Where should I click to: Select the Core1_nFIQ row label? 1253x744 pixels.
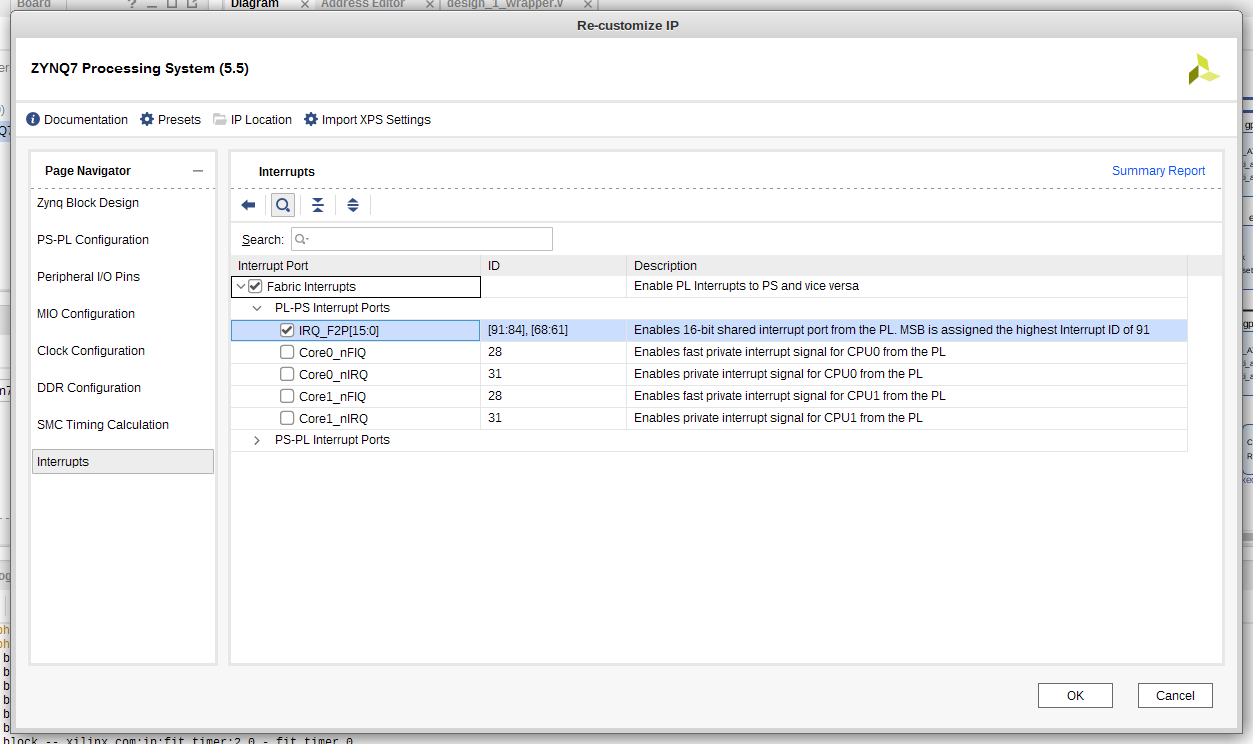click(x=333, y=396)
